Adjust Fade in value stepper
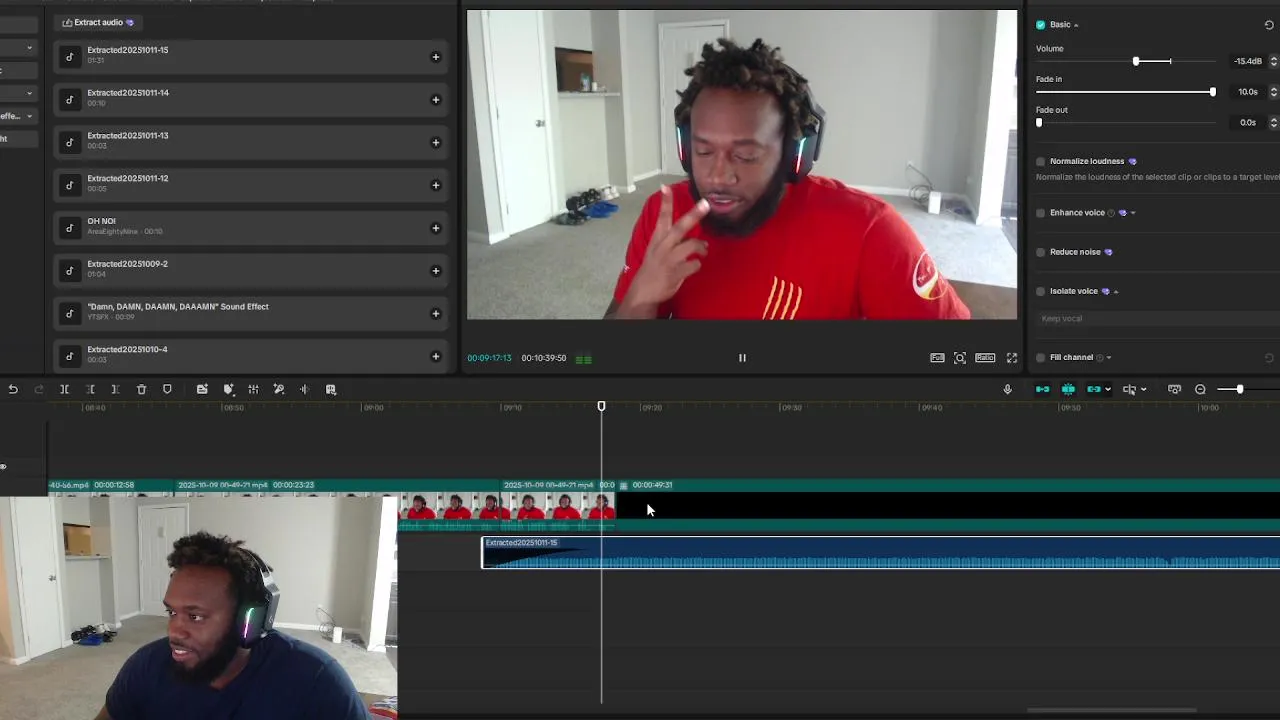This screenshot has height=720, width=1280. 1273,92
